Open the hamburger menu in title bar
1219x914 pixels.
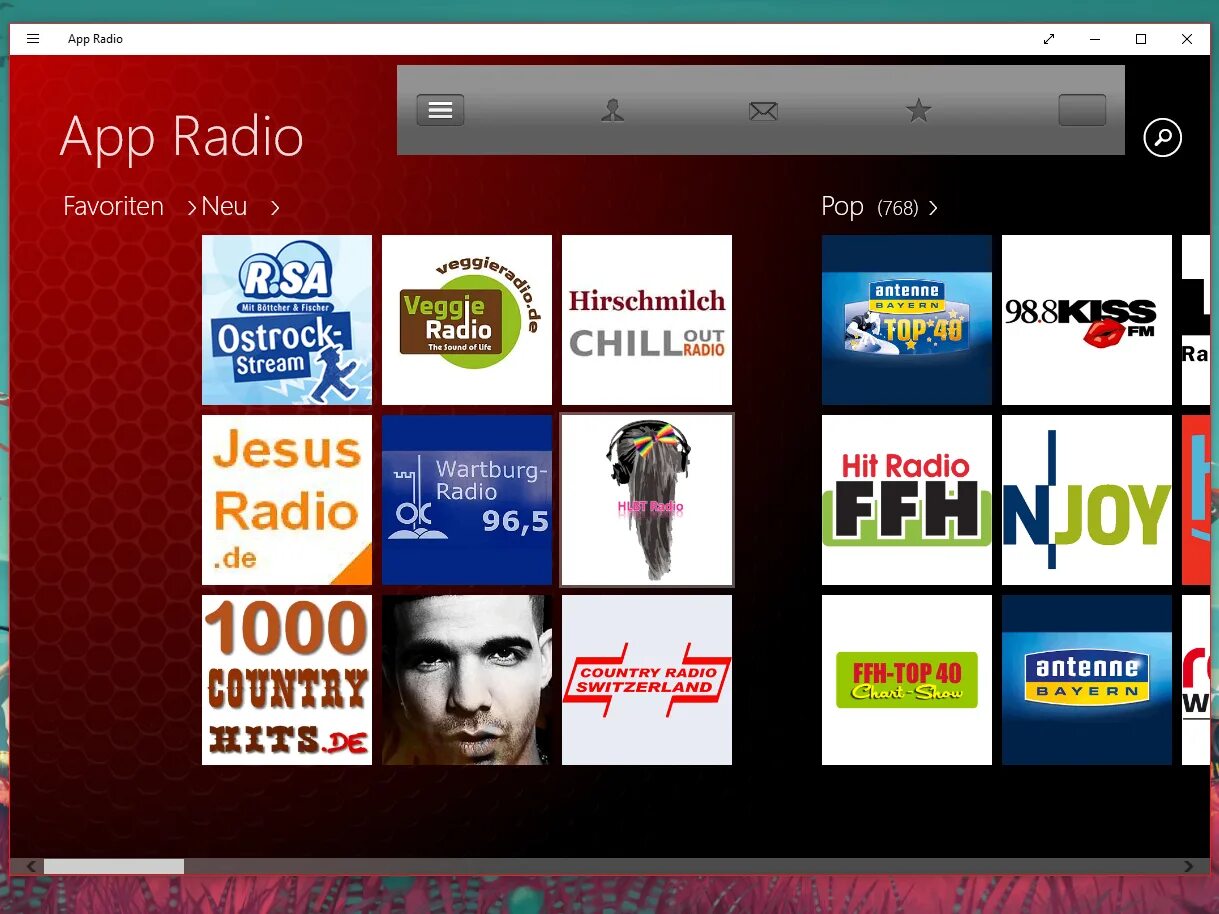click(33, 39)
